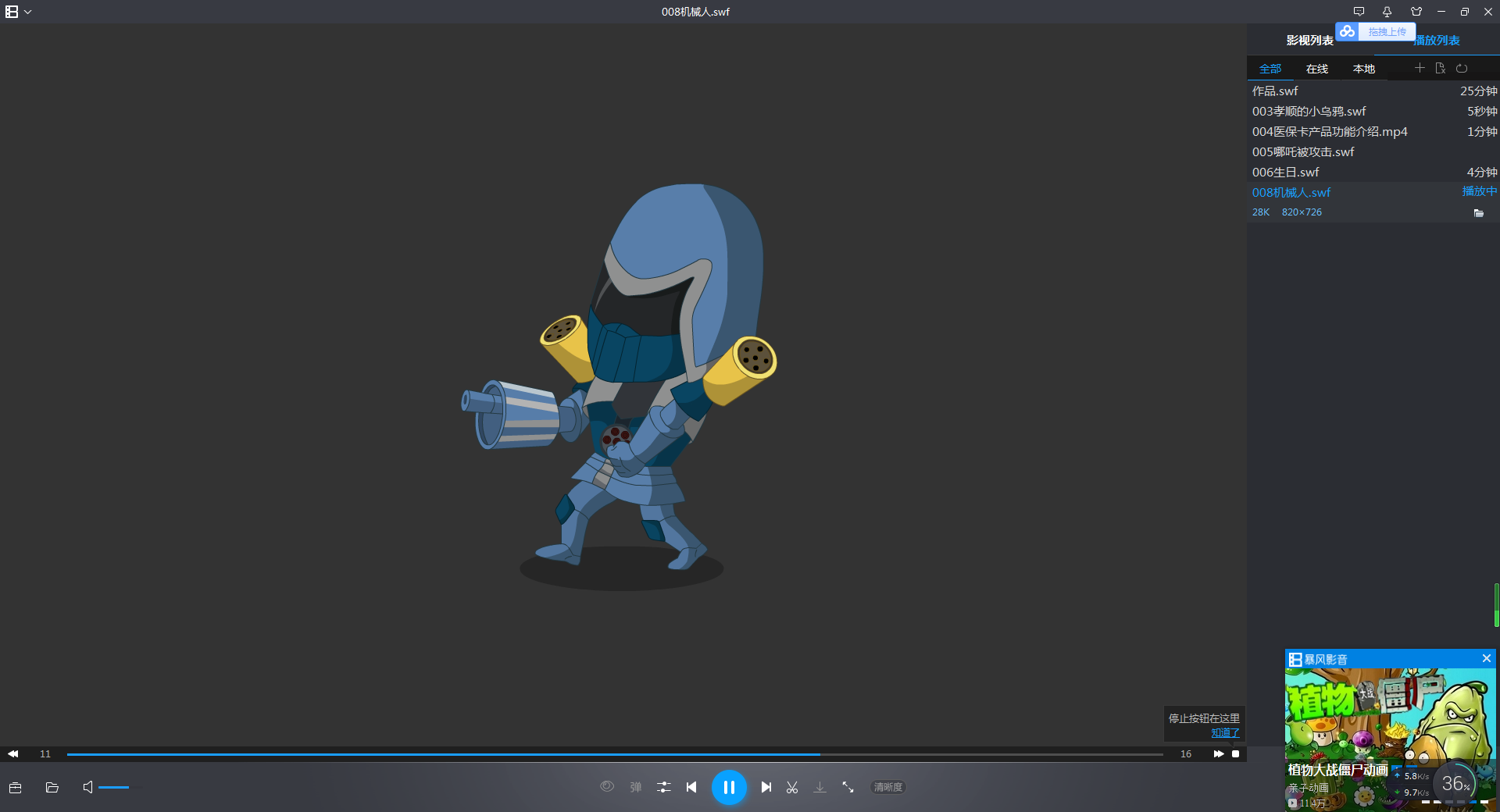Select 005哪吒被攻击.swf in the playlist
This screenshot has height=812, width=1500.
[1373, 151]
